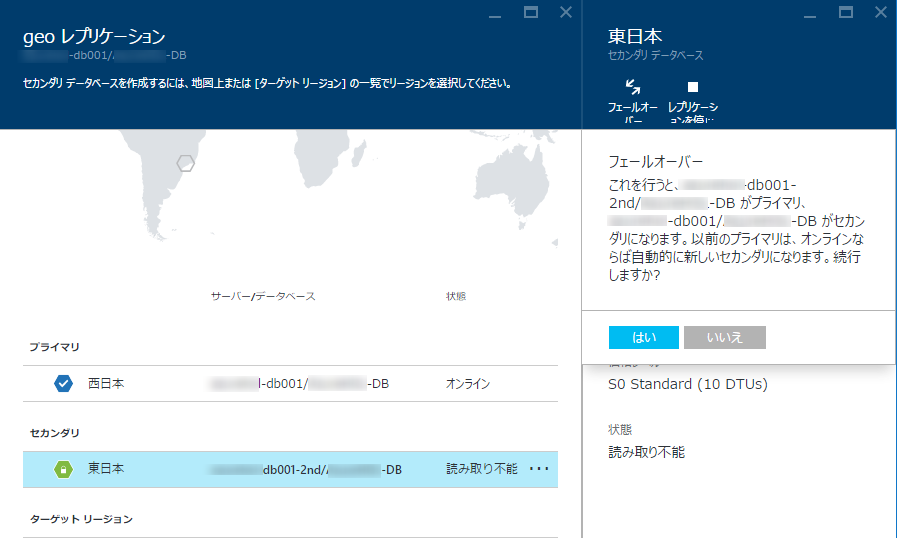
Task: Cancel failover with the いいえ button
Action: pyautogui.click(x=724, y=337)
